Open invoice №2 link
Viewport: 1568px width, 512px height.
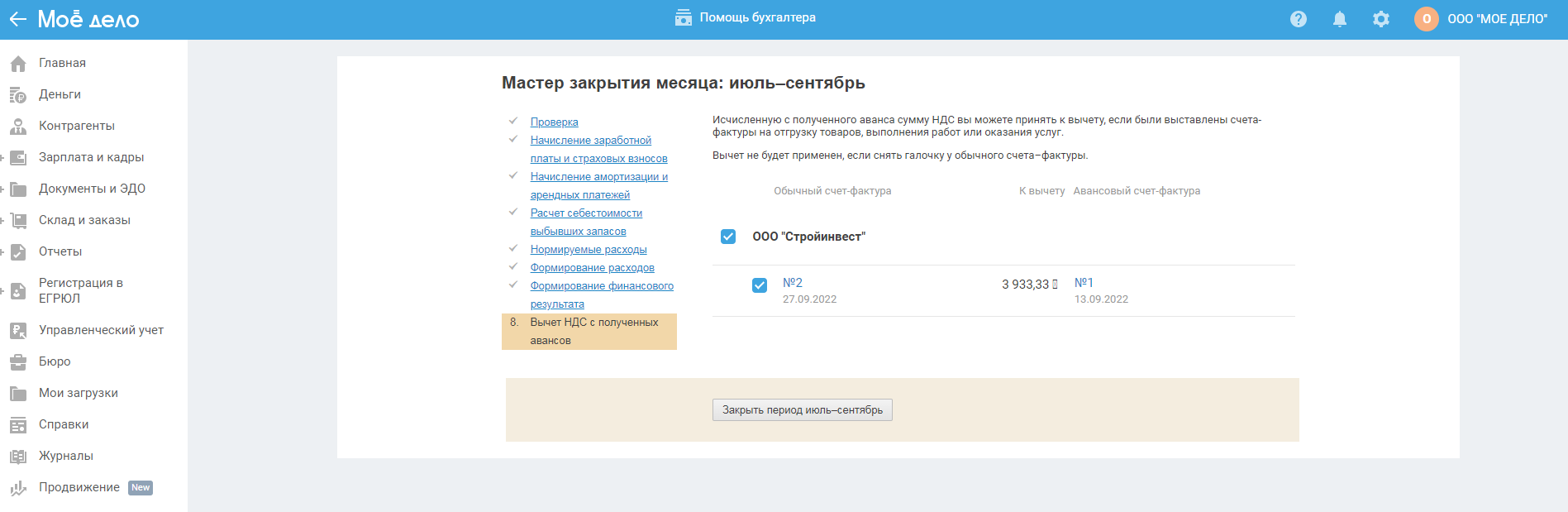click(x=793, y=283)
